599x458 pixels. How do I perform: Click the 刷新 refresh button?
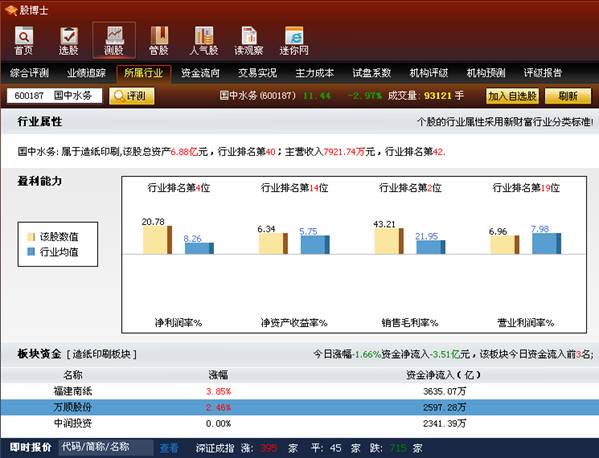pos(568,96)
